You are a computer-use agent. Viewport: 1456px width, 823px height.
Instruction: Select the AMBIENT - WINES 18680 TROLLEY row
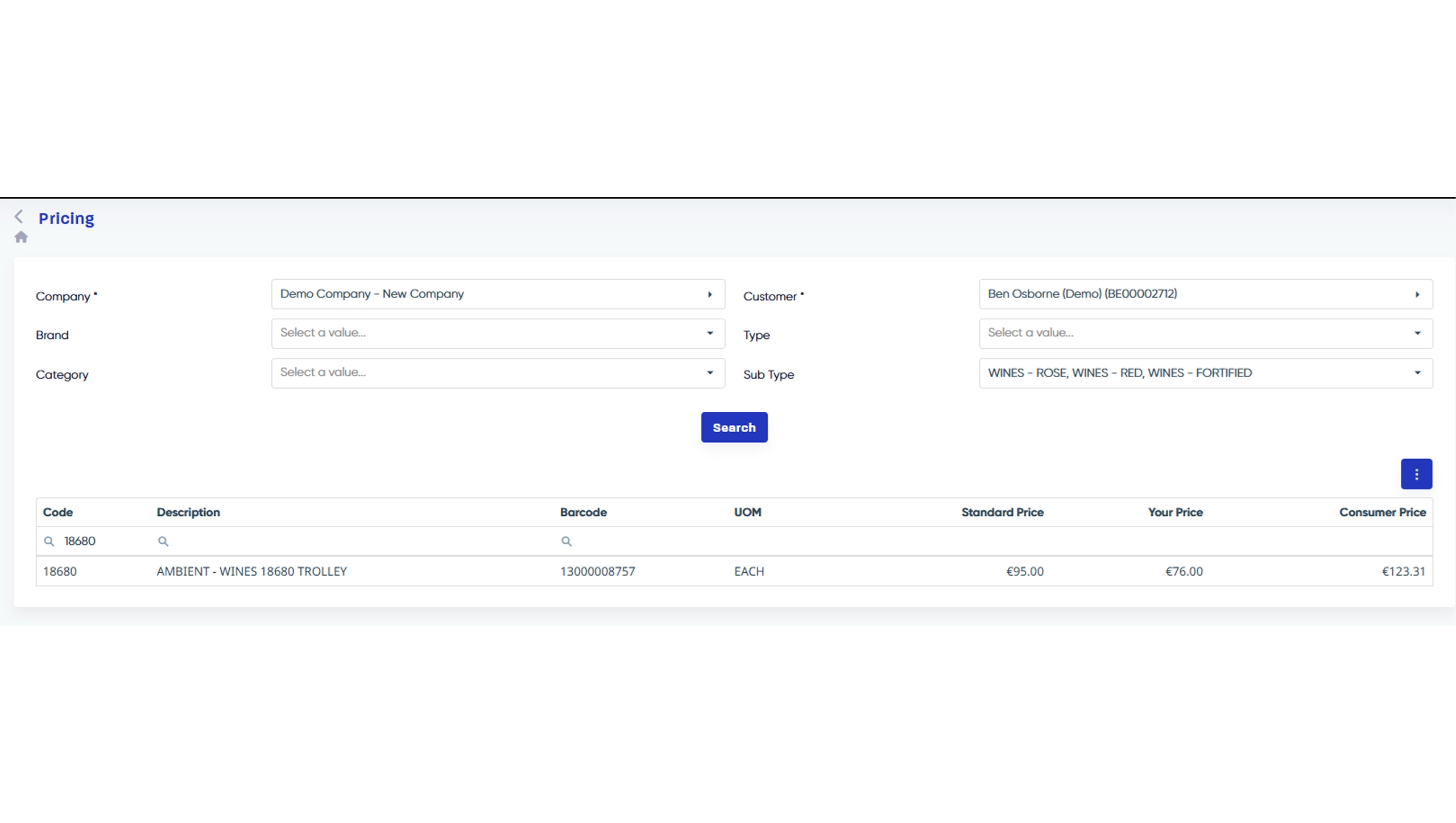[252, 572]
